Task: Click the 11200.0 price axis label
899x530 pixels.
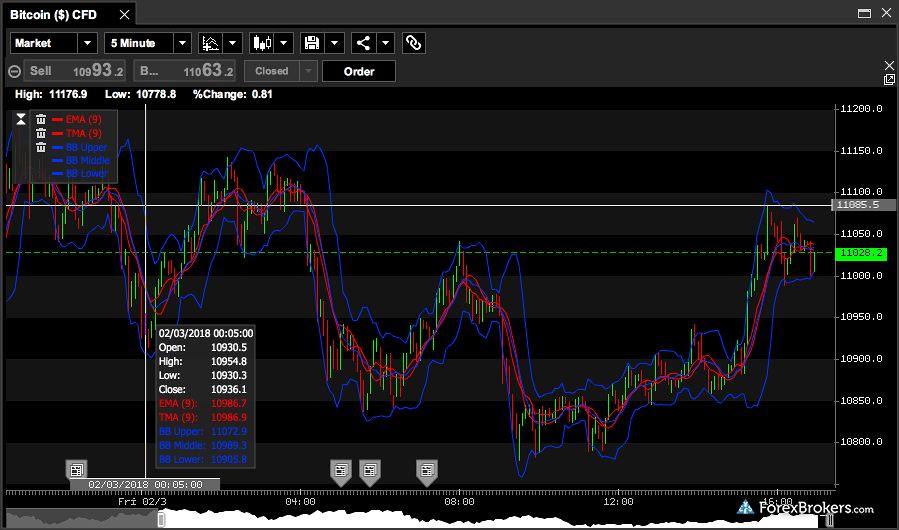Action: [861, 109]
